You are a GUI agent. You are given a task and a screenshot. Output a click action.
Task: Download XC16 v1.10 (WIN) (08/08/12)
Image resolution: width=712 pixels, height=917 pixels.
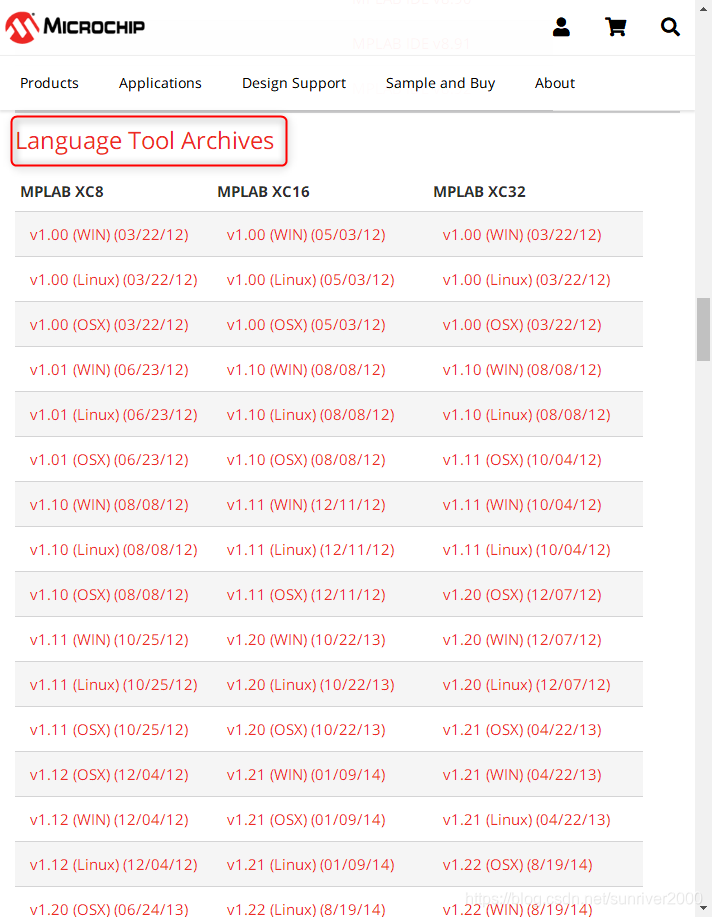pos(306,370)
